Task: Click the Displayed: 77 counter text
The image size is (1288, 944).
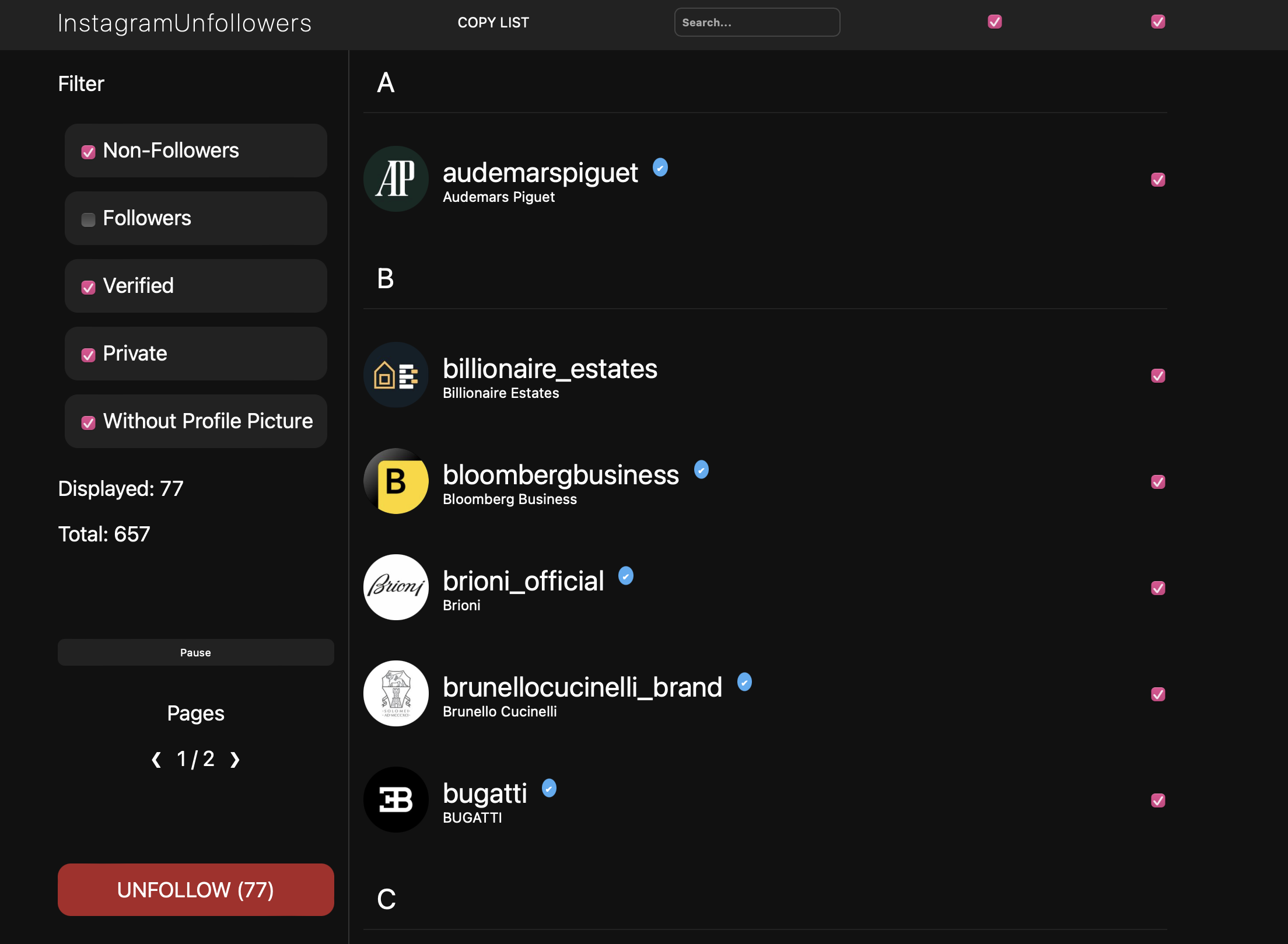Action: [121, 488]
